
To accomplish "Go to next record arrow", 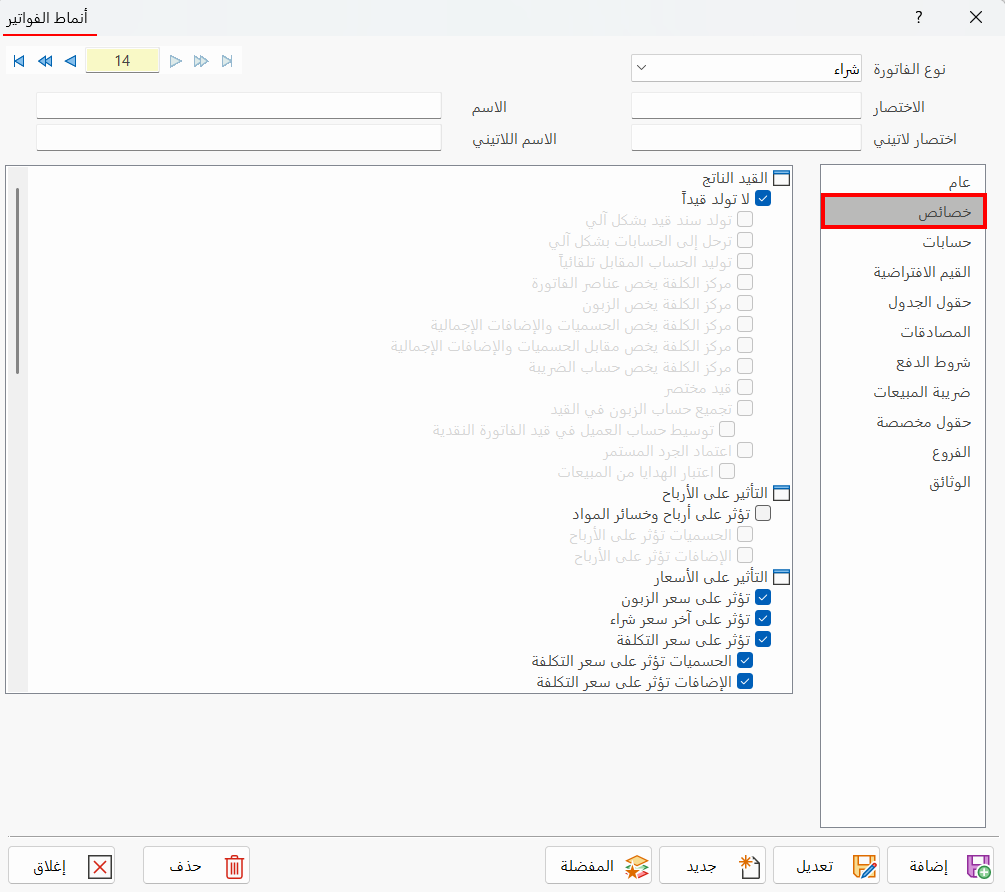I will pos(176,61).
